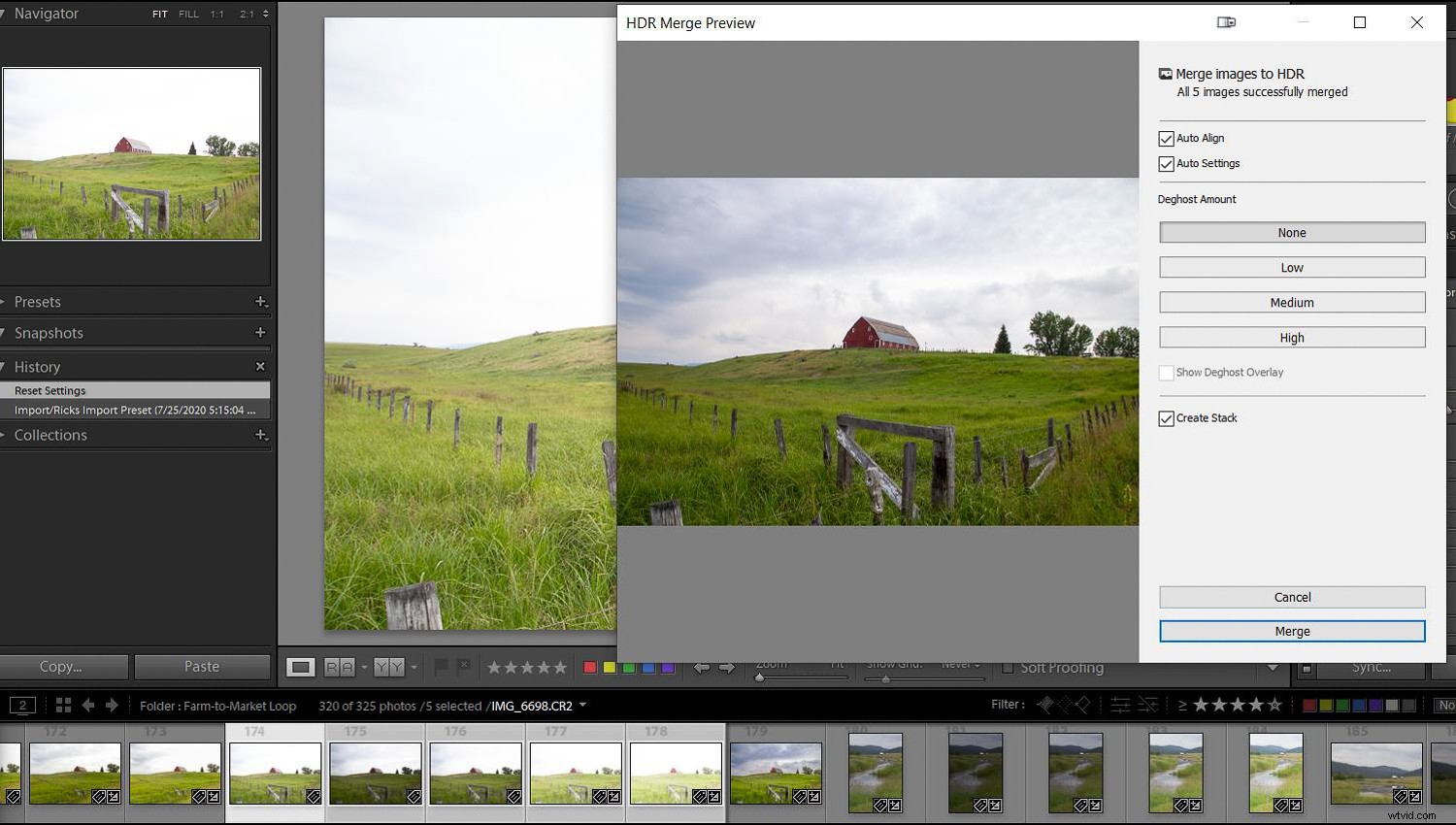
Task: Click the left arrow to go to previous photo
Action: click(x=701, y=667)
